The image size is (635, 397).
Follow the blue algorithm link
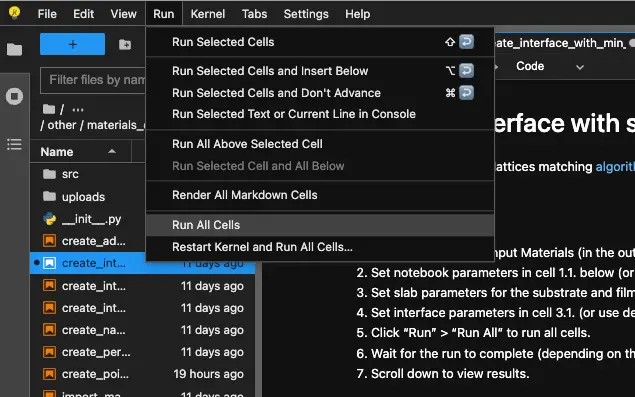615,166
